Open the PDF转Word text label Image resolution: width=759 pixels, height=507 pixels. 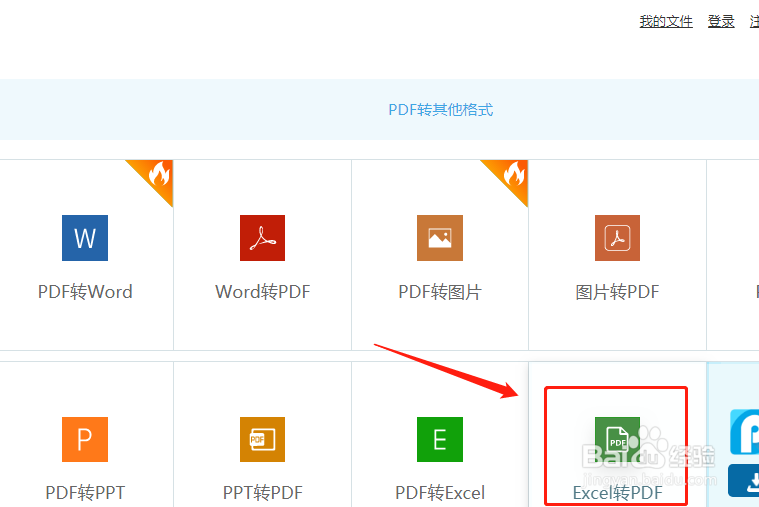pos(85,292)
